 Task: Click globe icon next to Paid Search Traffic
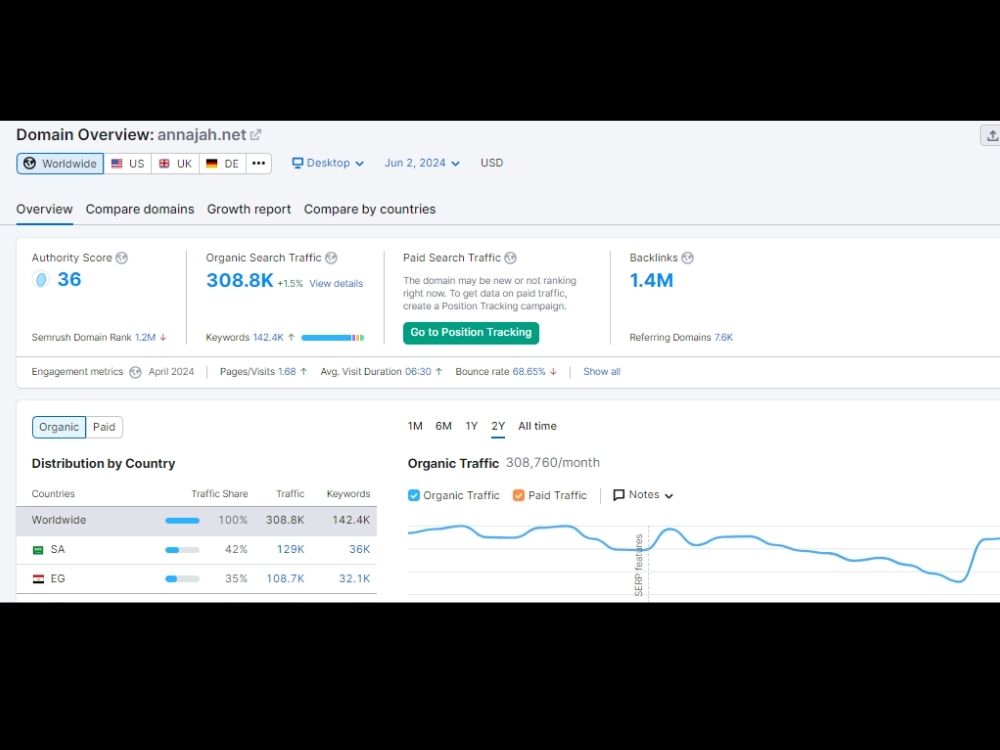pyautogui.click(x=510, y=258)
